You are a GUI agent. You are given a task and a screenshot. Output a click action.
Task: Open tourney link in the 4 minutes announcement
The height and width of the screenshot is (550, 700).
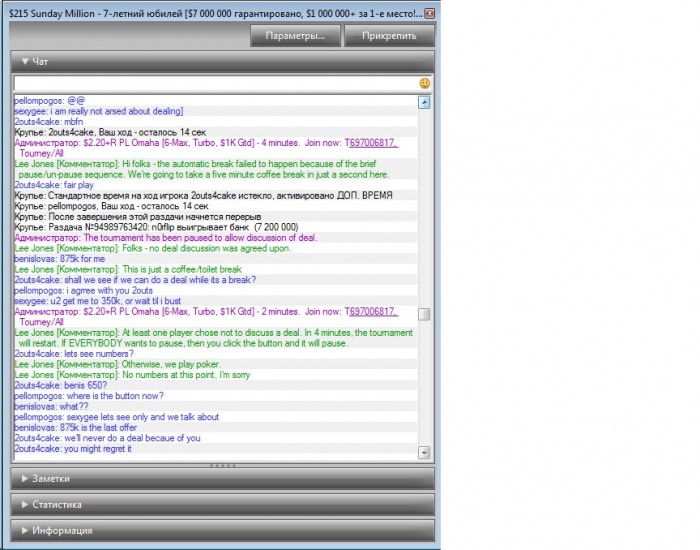(374, 143)
